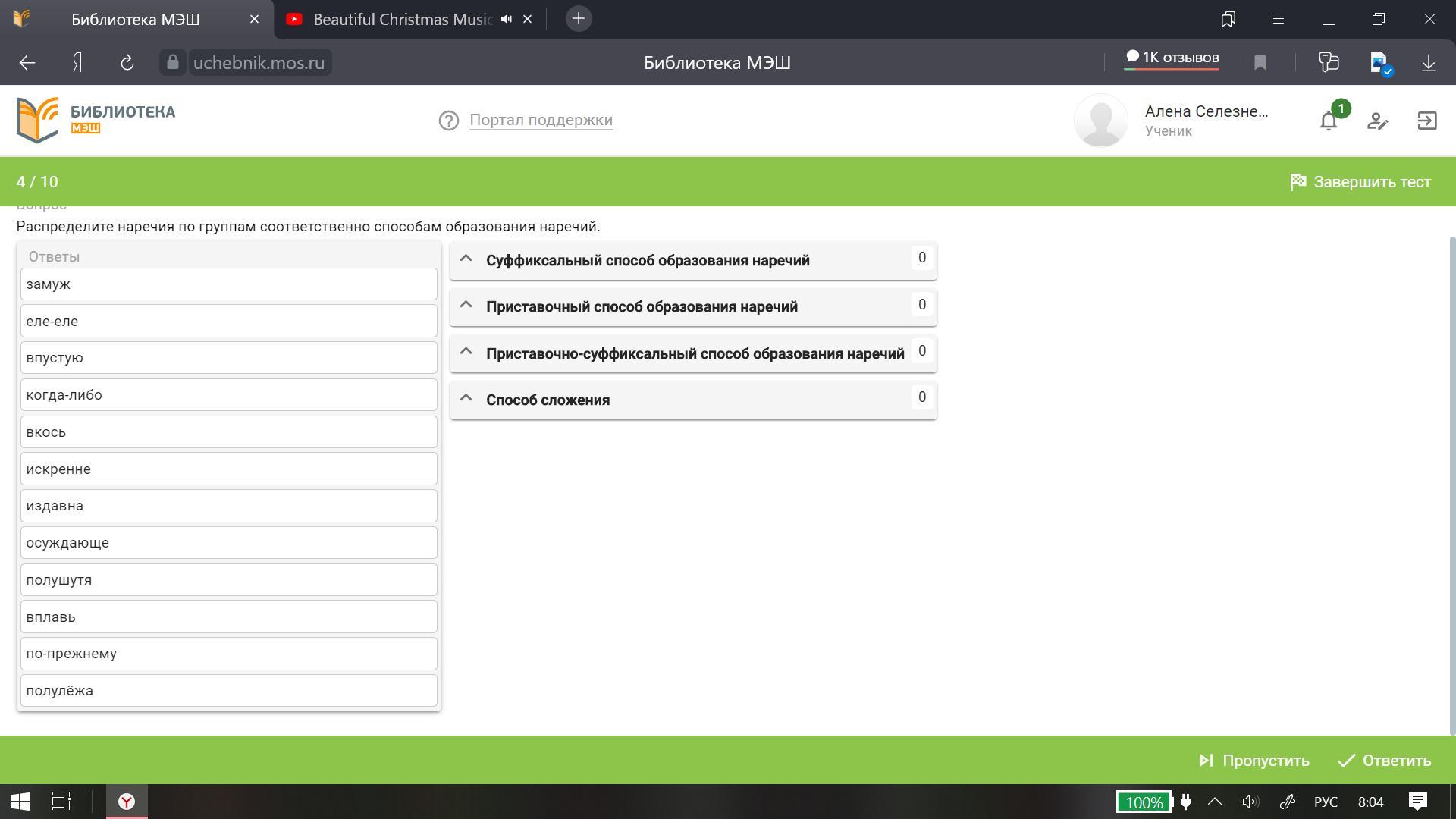
Task: Click the Ответить button
Action: pyautogui.click(x=1384, y=761)
